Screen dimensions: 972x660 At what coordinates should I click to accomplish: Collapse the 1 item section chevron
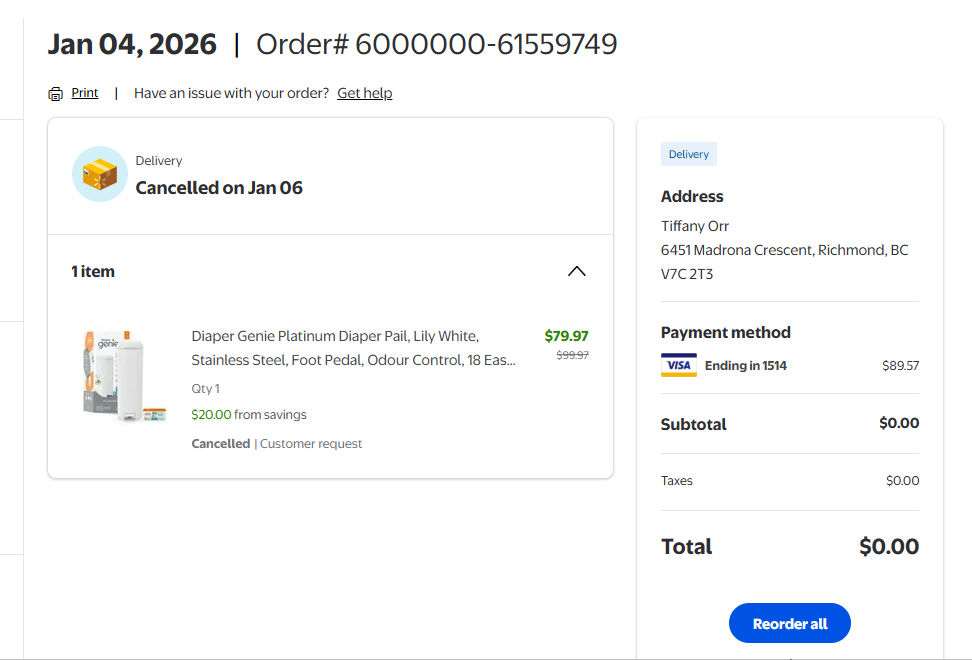[577, 271]
